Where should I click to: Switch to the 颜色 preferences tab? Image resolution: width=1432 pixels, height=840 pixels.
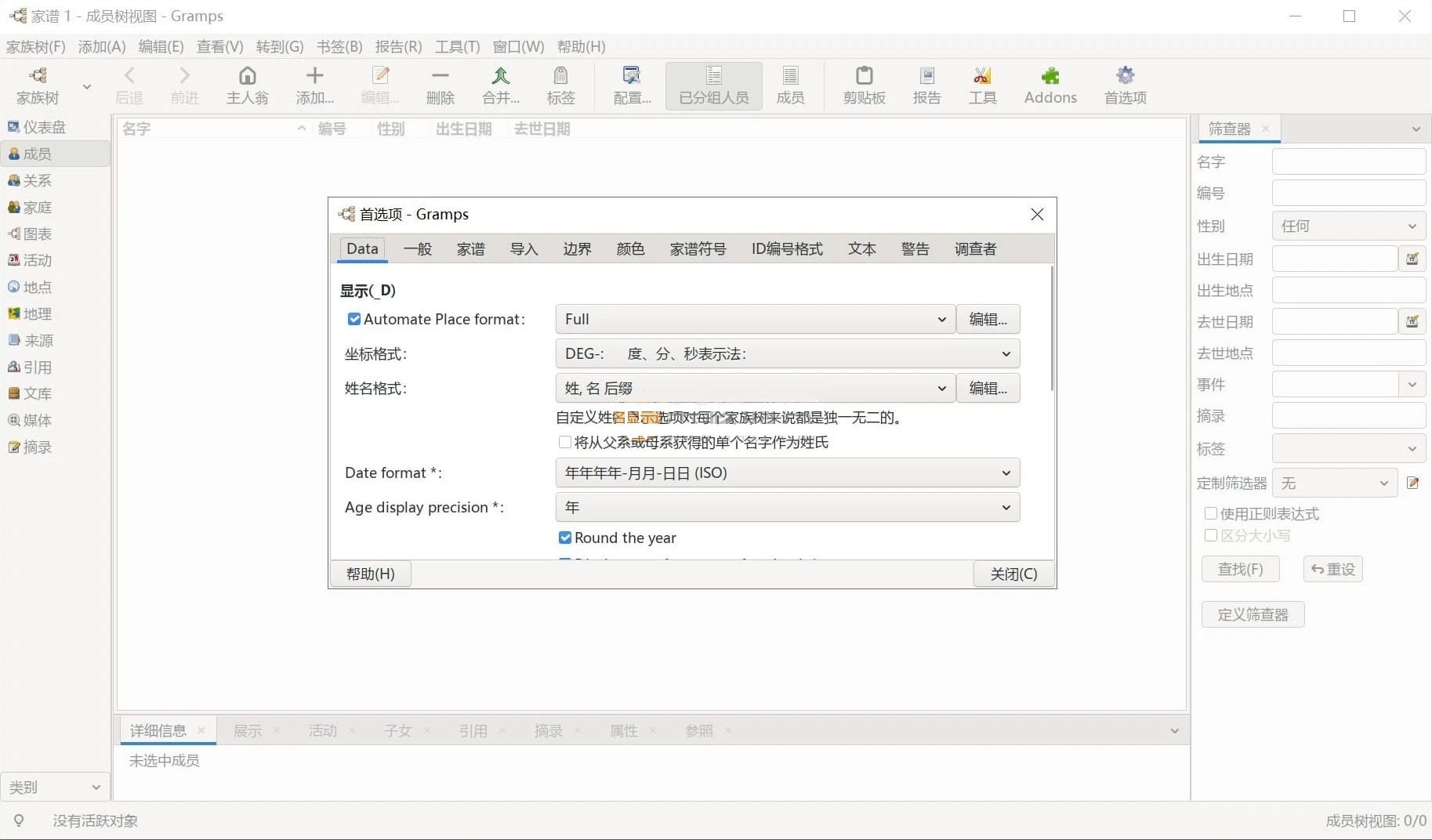click(x=630, y=248)
